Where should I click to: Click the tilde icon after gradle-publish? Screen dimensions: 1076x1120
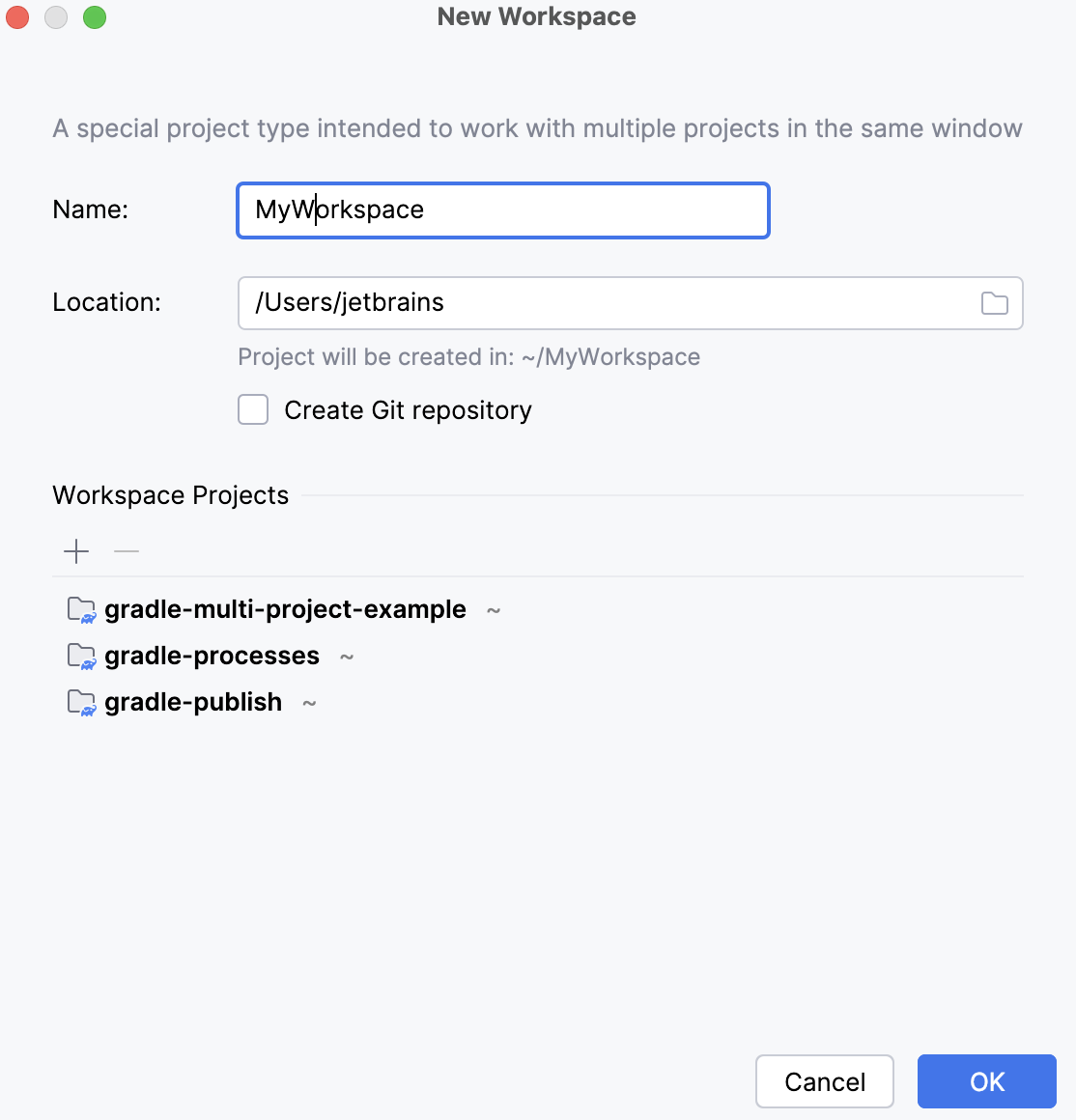308,703
